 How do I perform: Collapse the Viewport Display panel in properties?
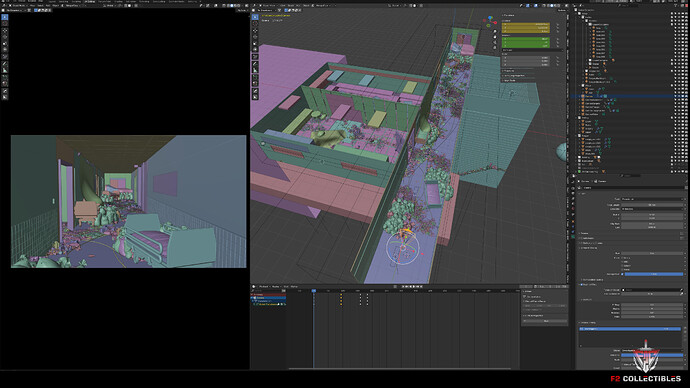[587, 248]
